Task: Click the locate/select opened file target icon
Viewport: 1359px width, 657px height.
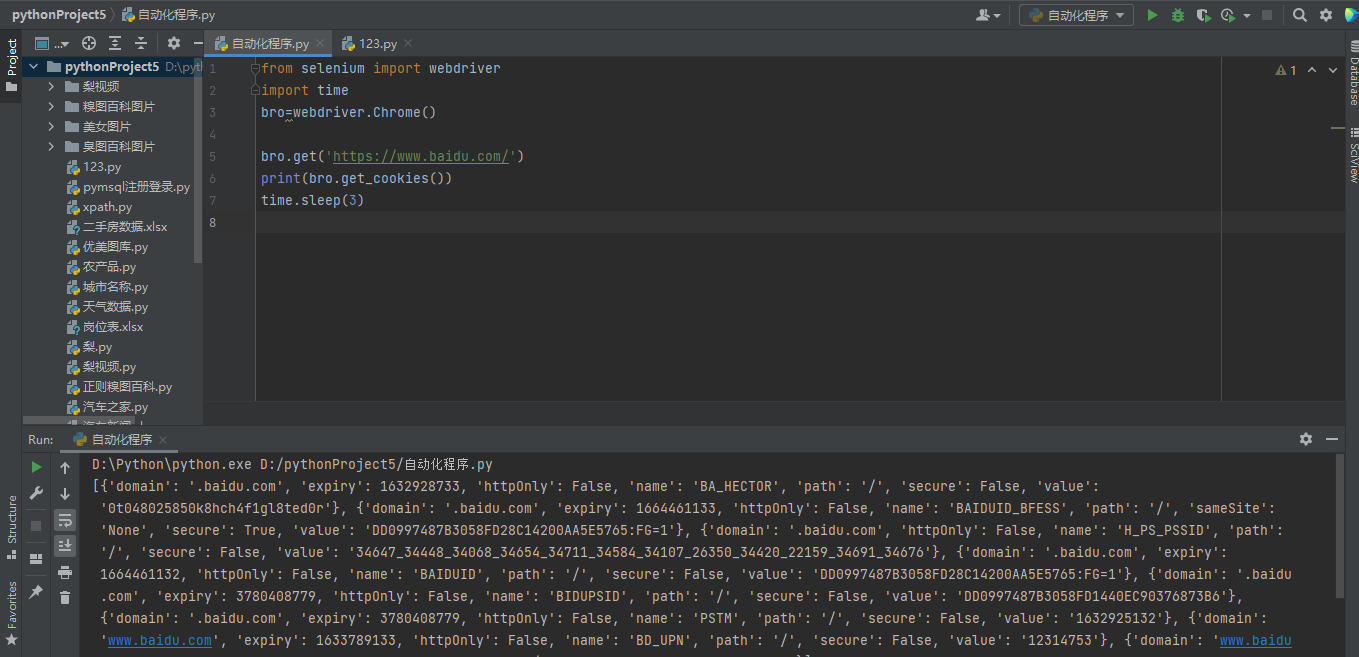Action: pyautogui.click(x=89, y=43)
